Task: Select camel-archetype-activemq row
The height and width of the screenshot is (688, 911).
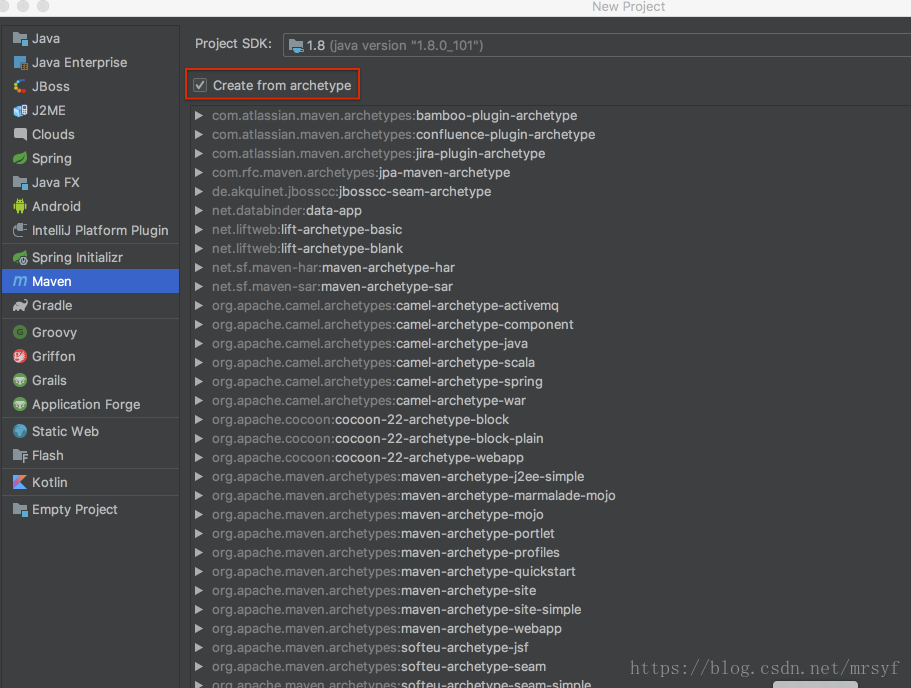Action: 550,306
